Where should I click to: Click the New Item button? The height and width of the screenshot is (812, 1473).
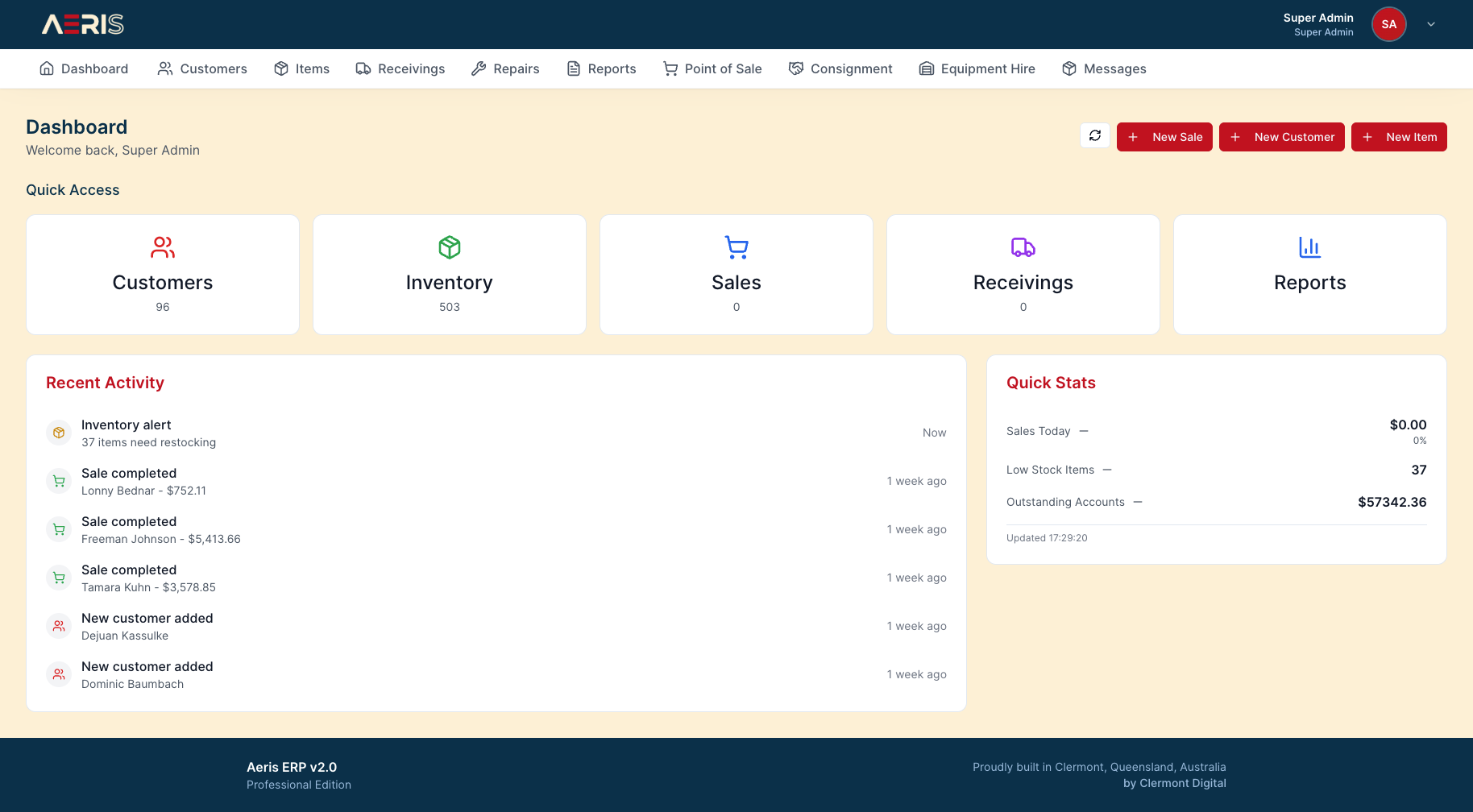click(1399, 137)
